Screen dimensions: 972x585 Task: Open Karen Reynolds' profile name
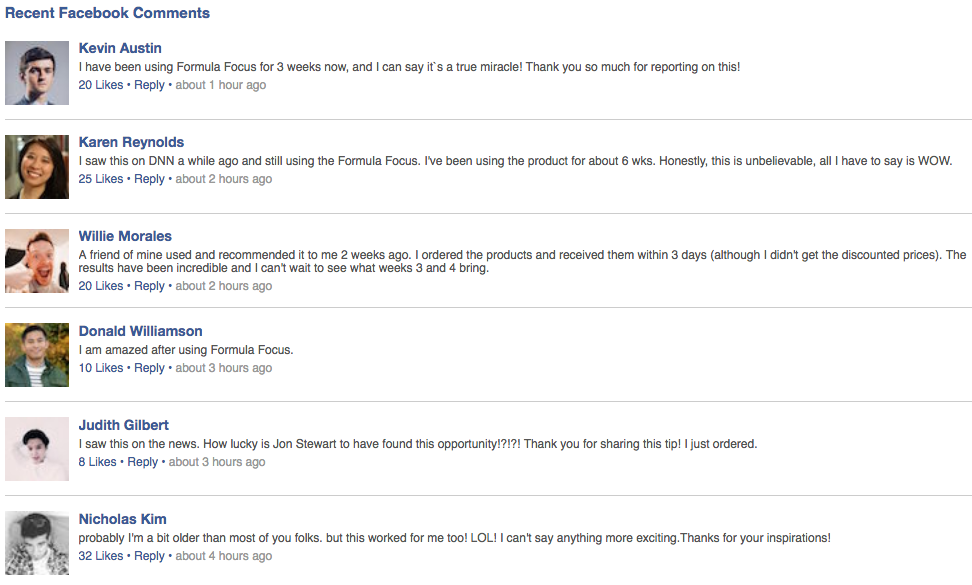pos(131,141)
